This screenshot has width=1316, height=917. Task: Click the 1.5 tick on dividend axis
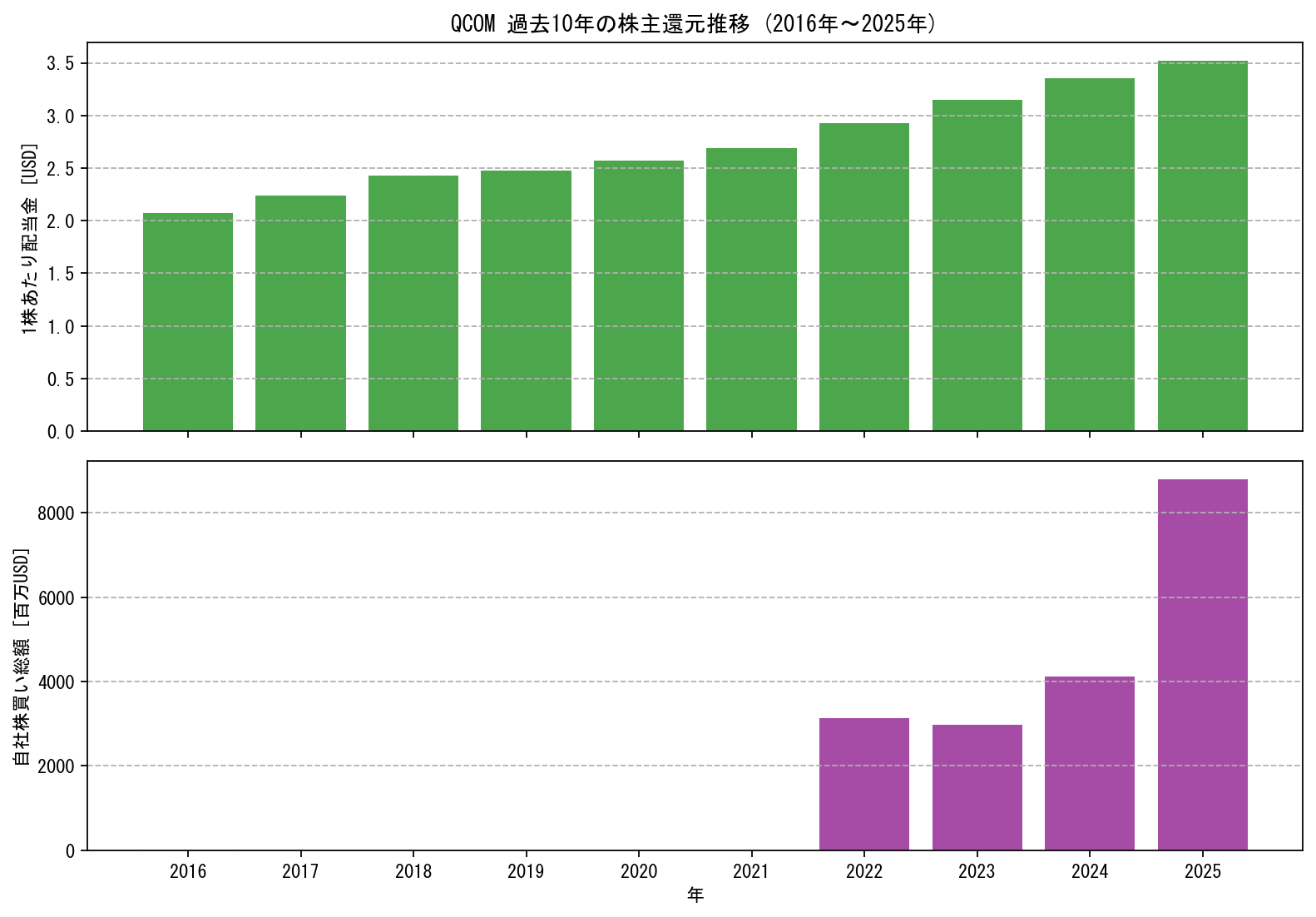point(60,274)
